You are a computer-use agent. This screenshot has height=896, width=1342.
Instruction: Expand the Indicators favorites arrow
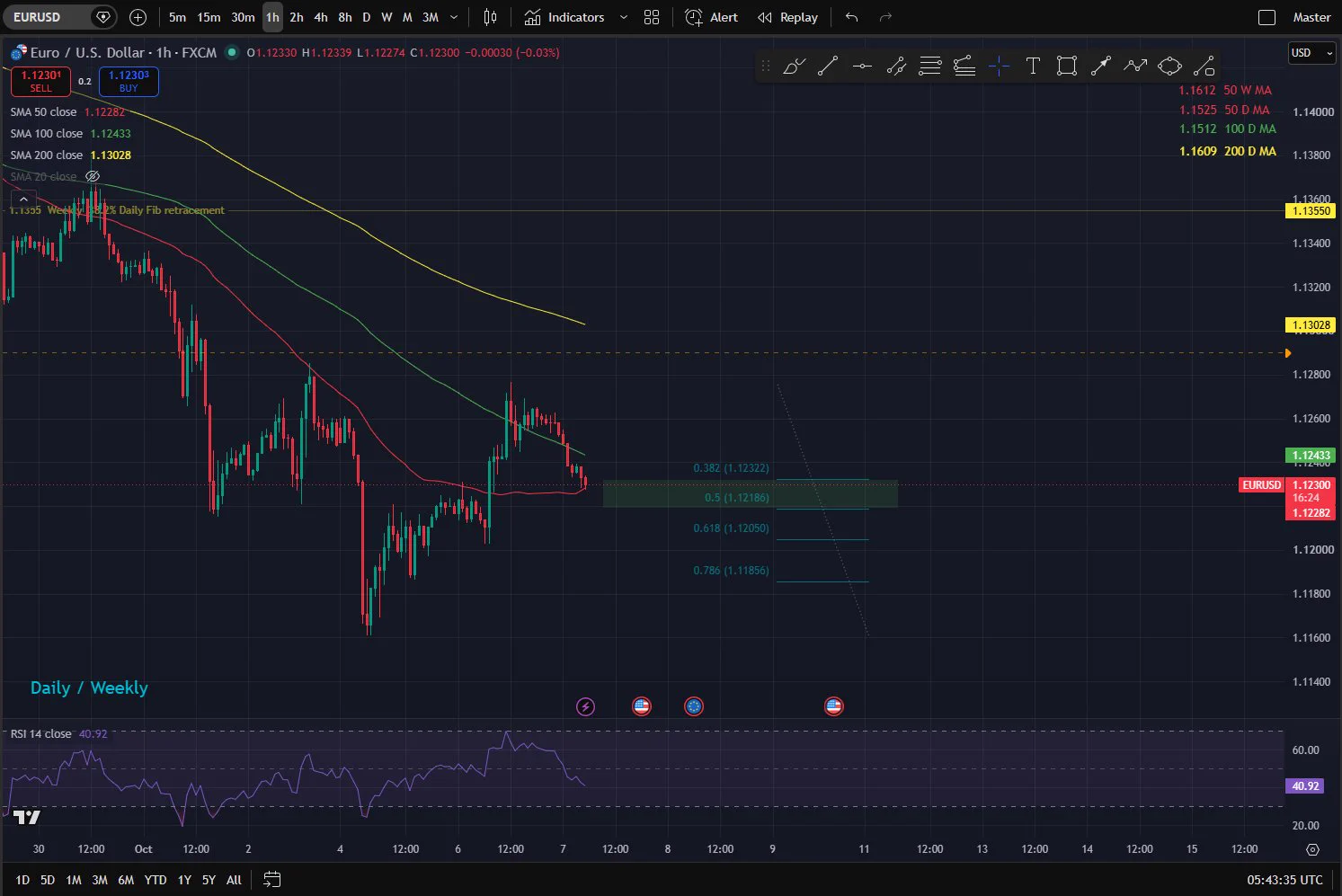624,17
